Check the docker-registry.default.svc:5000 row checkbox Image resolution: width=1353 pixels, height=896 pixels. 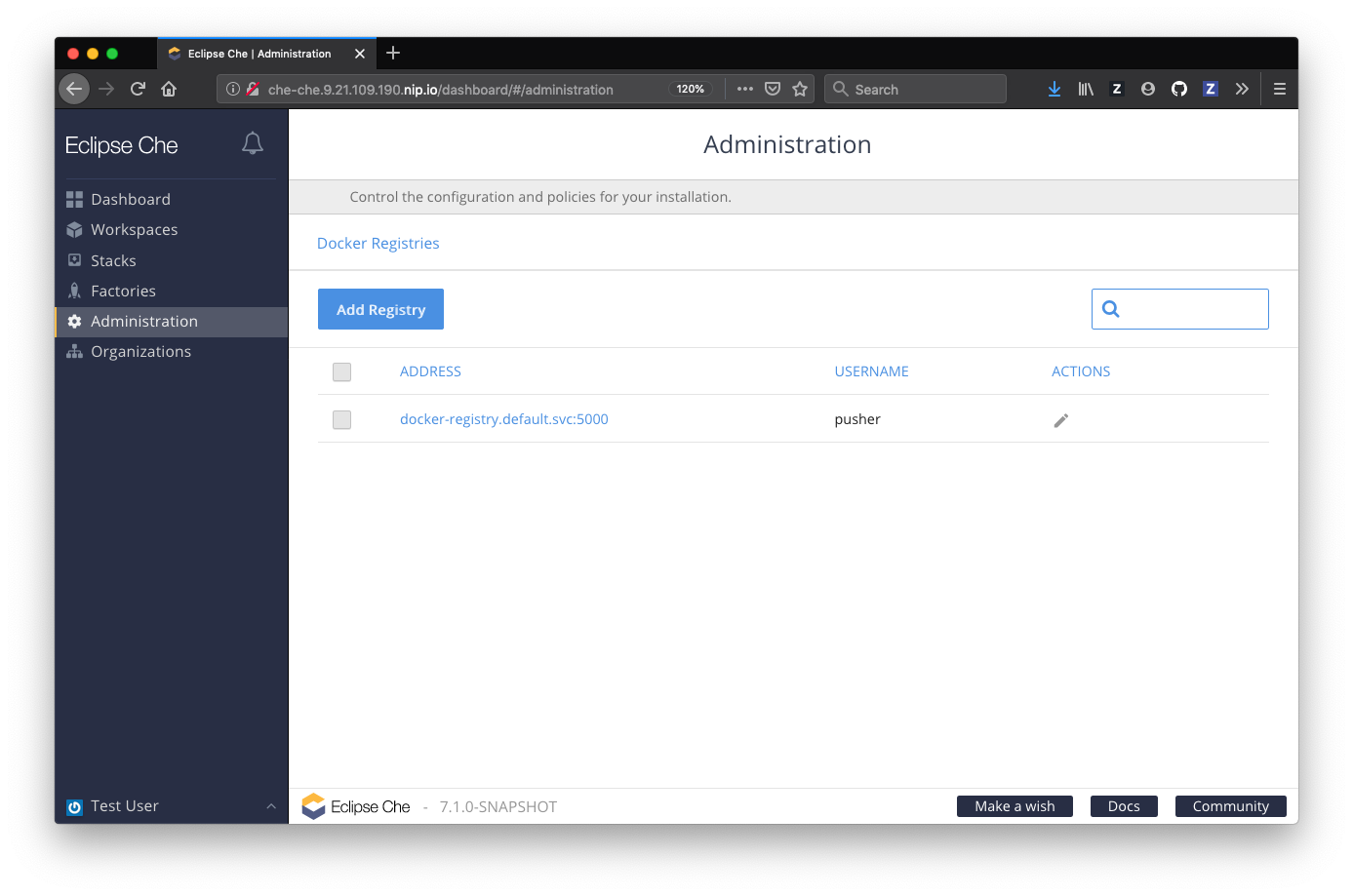pyautogui.click(x=341, y=419)
